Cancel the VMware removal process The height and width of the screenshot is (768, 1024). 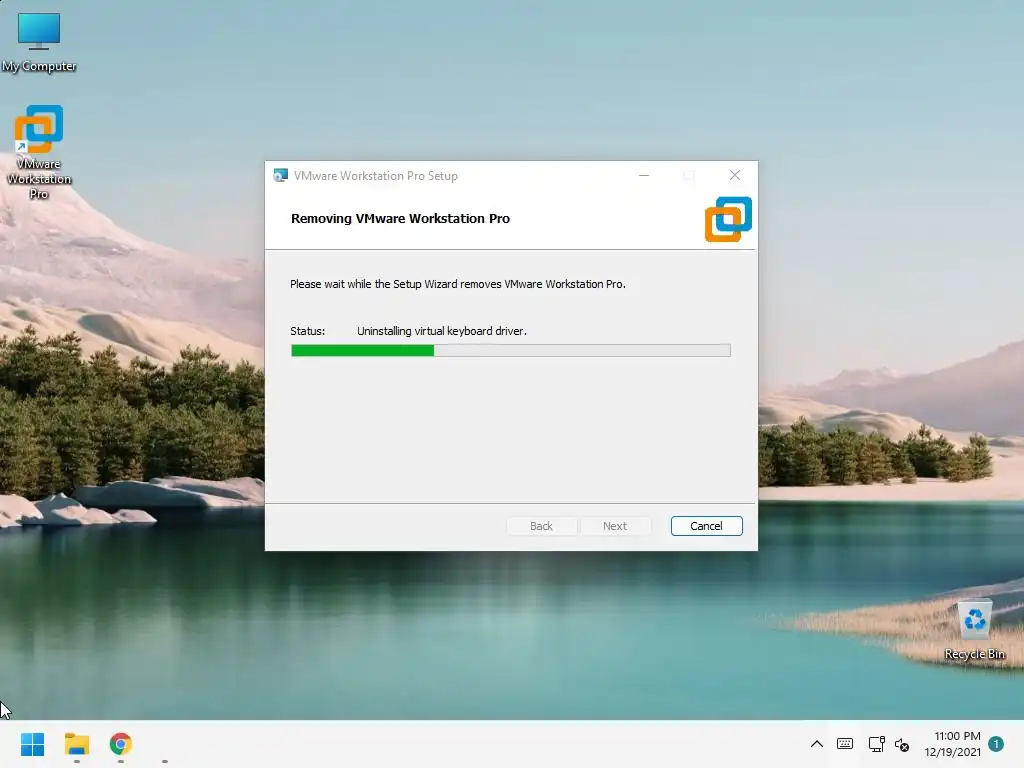coord(707,526)
